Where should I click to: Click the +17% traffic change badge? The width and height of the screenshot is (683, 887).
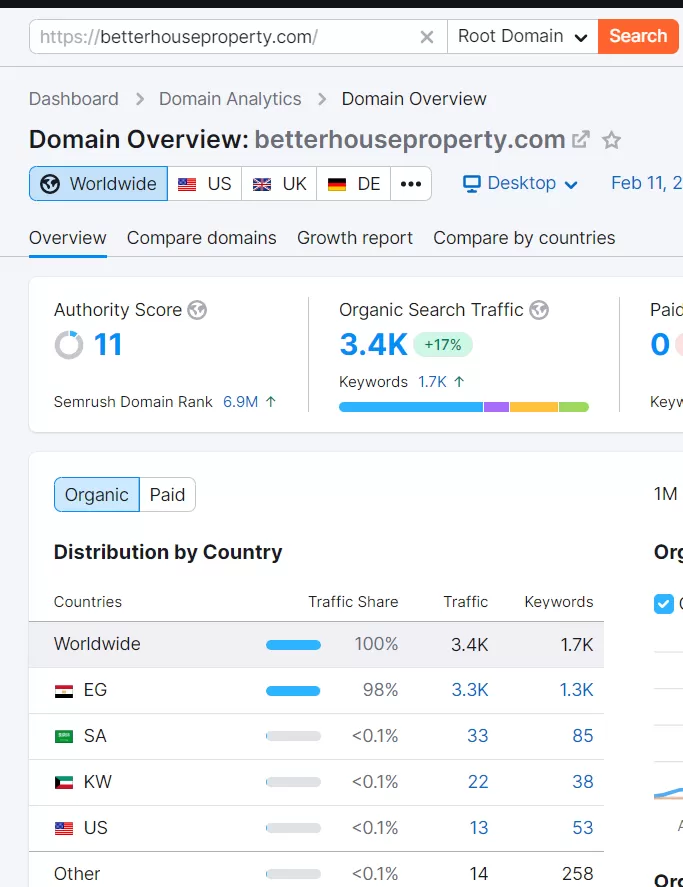click(x=443, y=345)
